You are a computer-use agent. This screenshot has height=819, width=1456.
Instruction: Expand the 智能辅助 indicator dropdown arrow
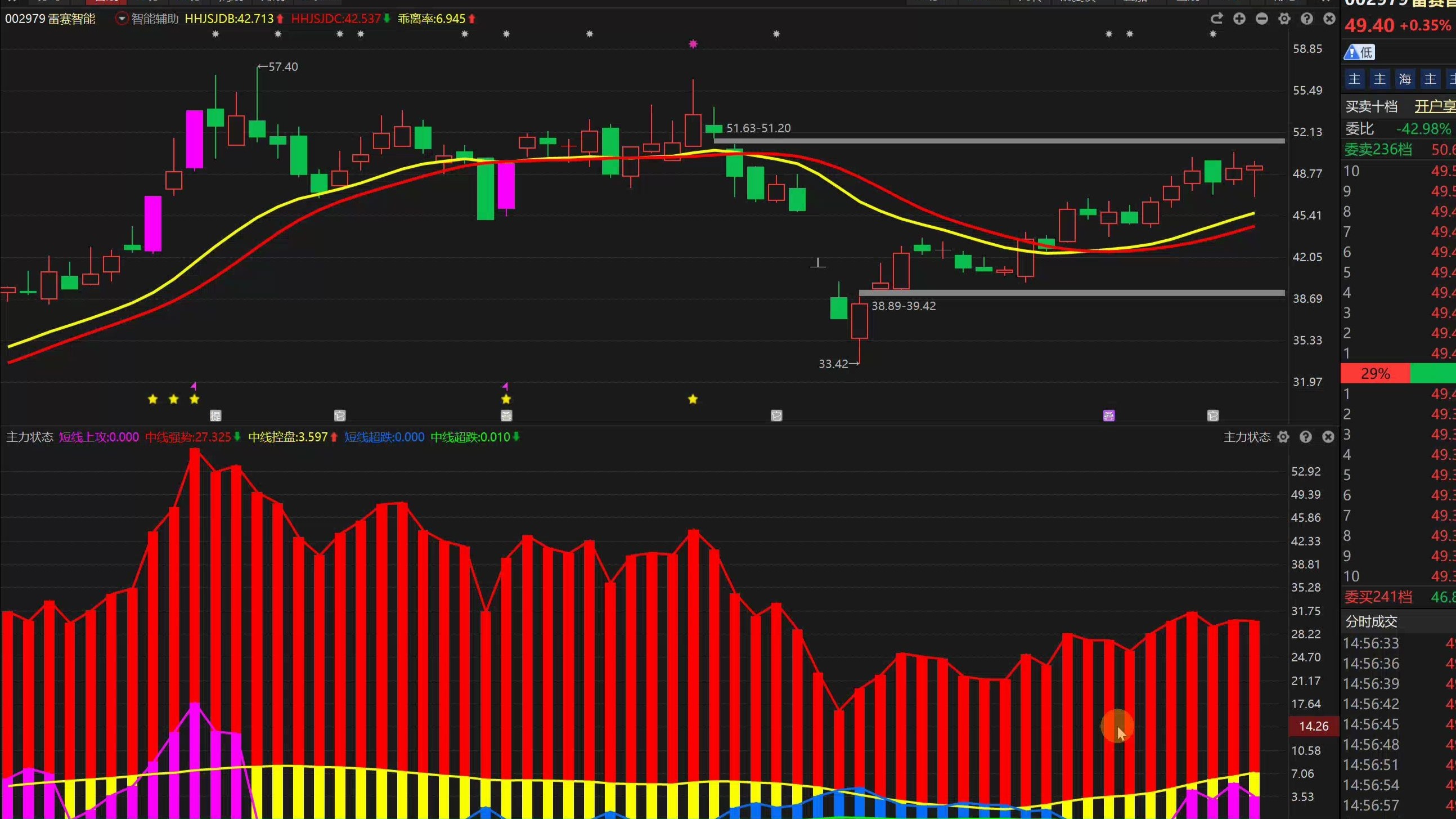click(x=122, y=19)
